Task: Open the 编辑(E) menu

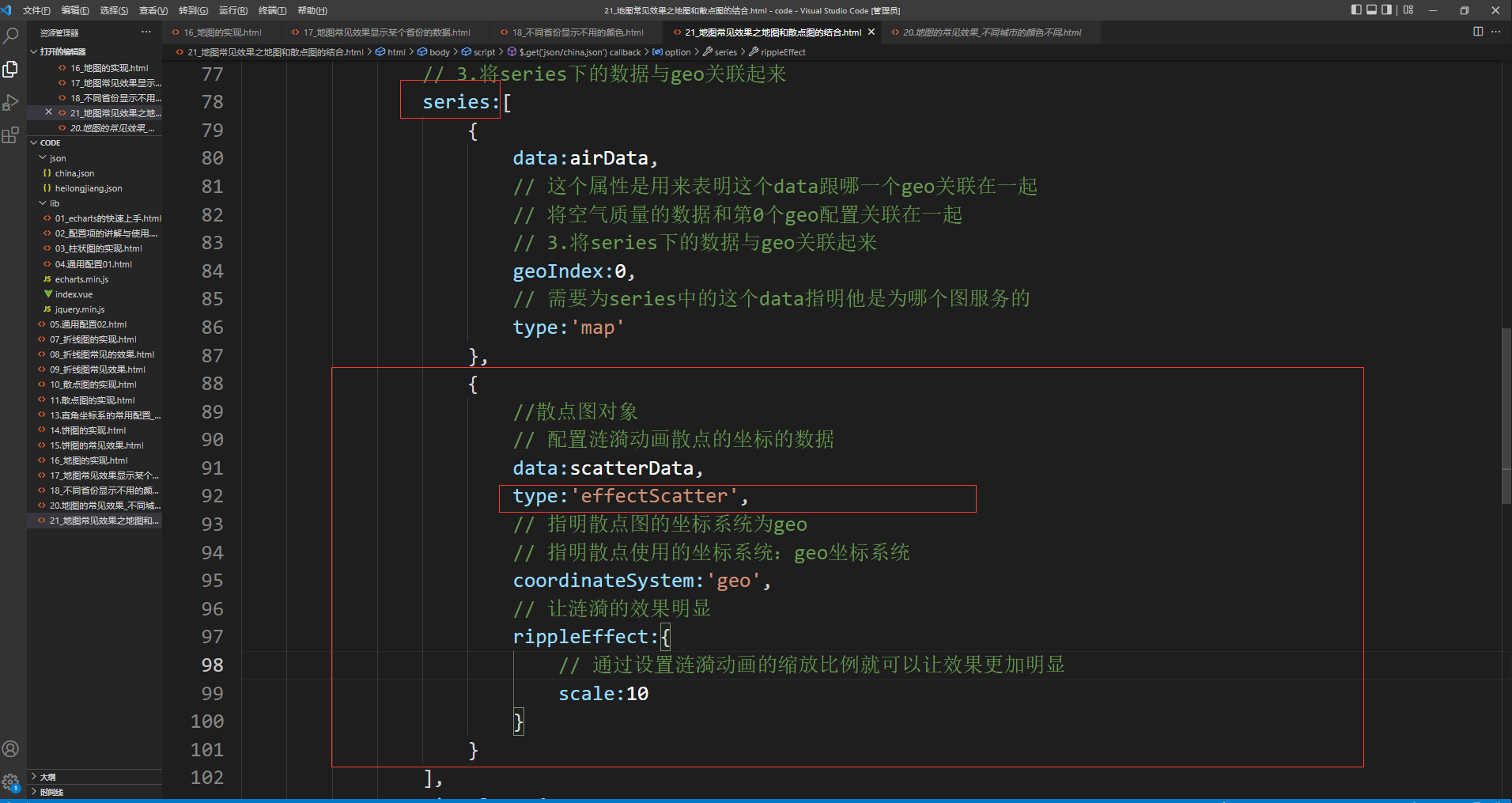Action: 76,10
